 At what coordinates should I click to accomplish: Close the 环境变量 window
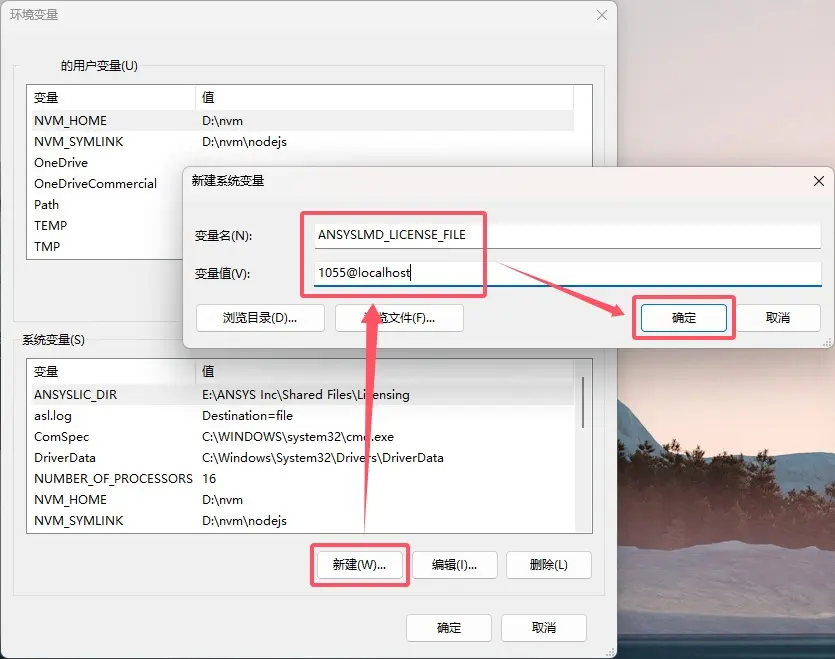point(602,15)
